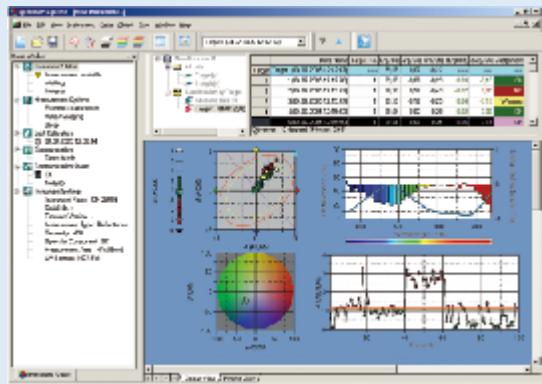
Task: Open the Data menu
Action: click(x=106, y=25)
